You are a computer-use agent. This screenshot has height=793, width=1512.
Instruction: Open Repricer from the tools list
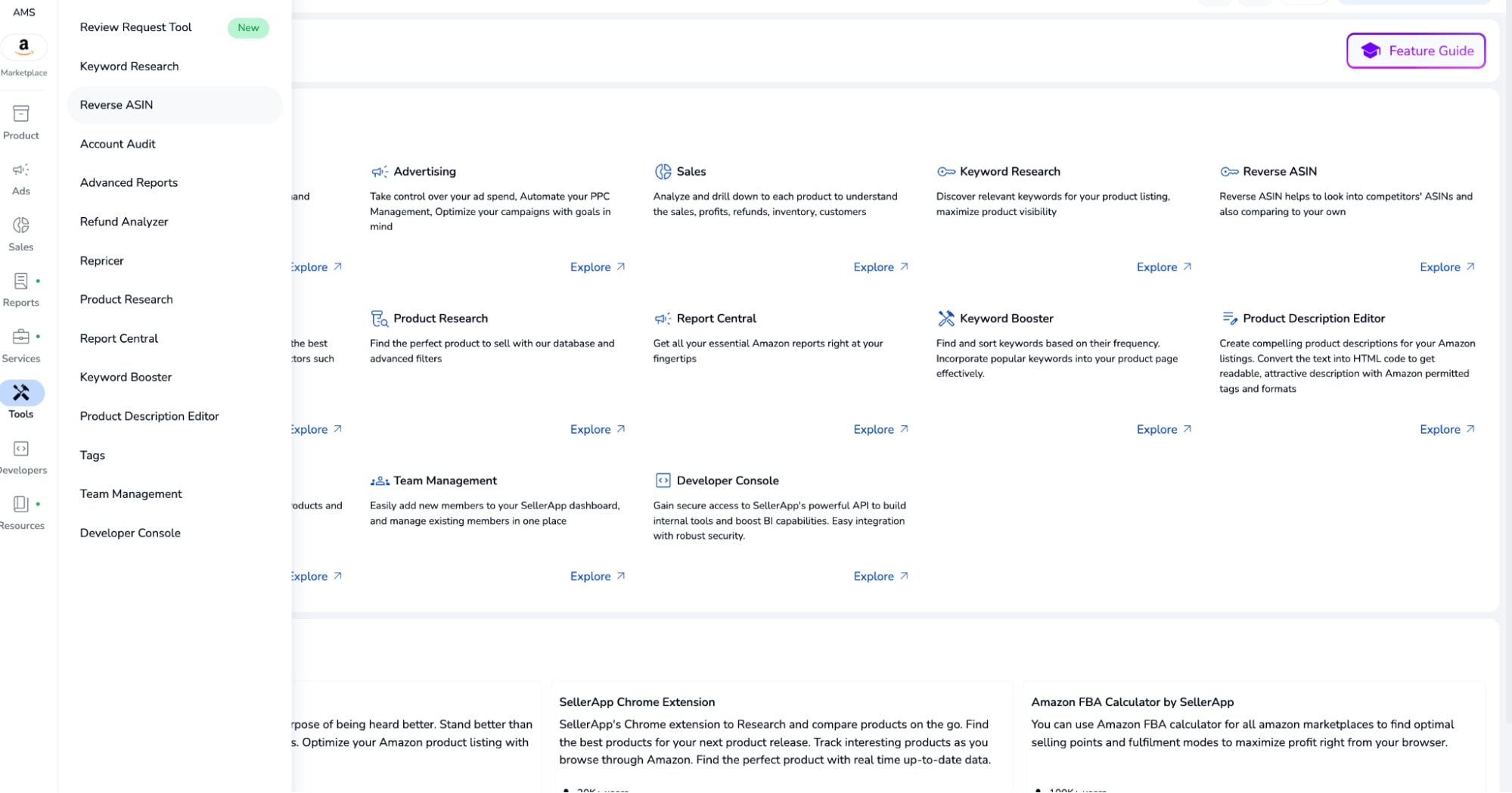point(102,261)
